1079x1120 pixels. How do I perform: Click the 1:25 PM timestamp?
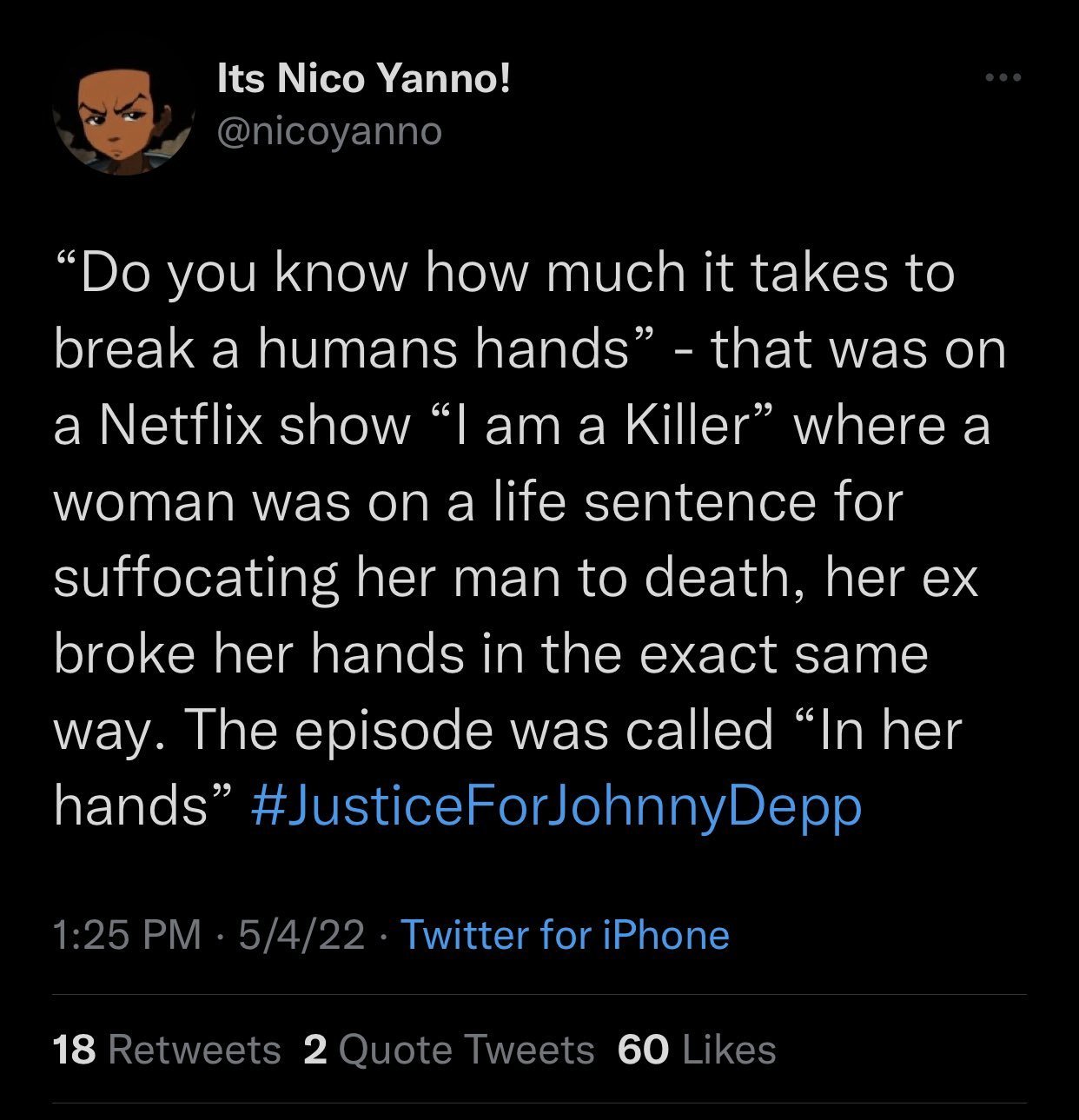click(127, 936)
